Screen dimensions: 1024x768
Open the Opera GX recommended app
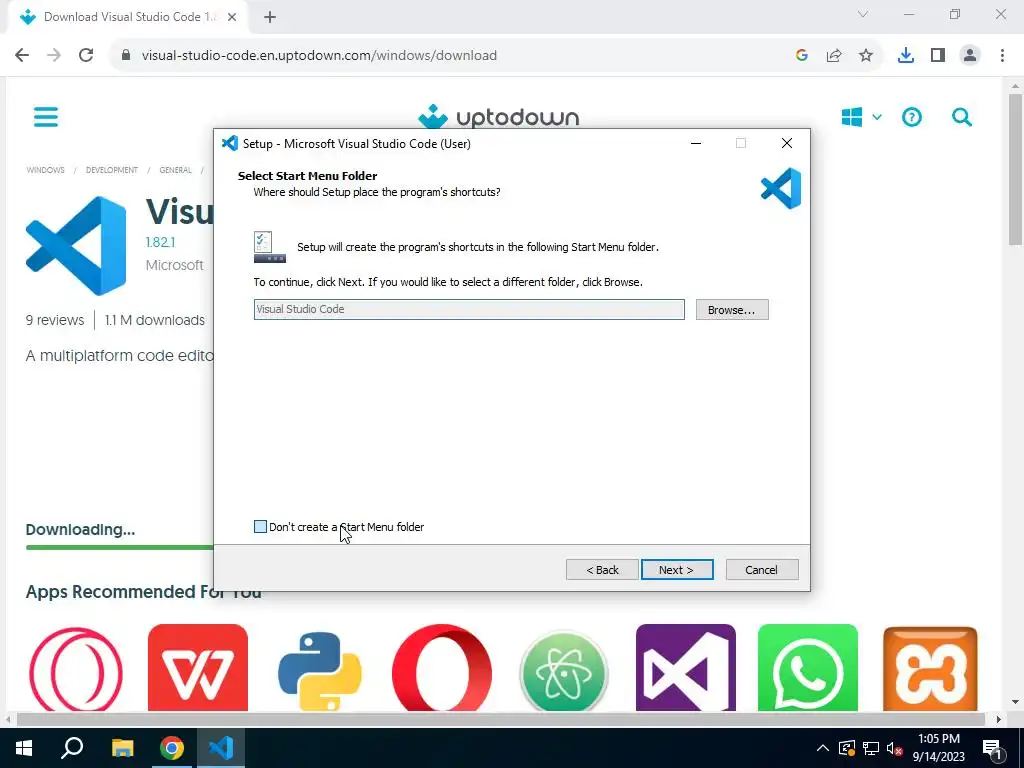point(76,669)
